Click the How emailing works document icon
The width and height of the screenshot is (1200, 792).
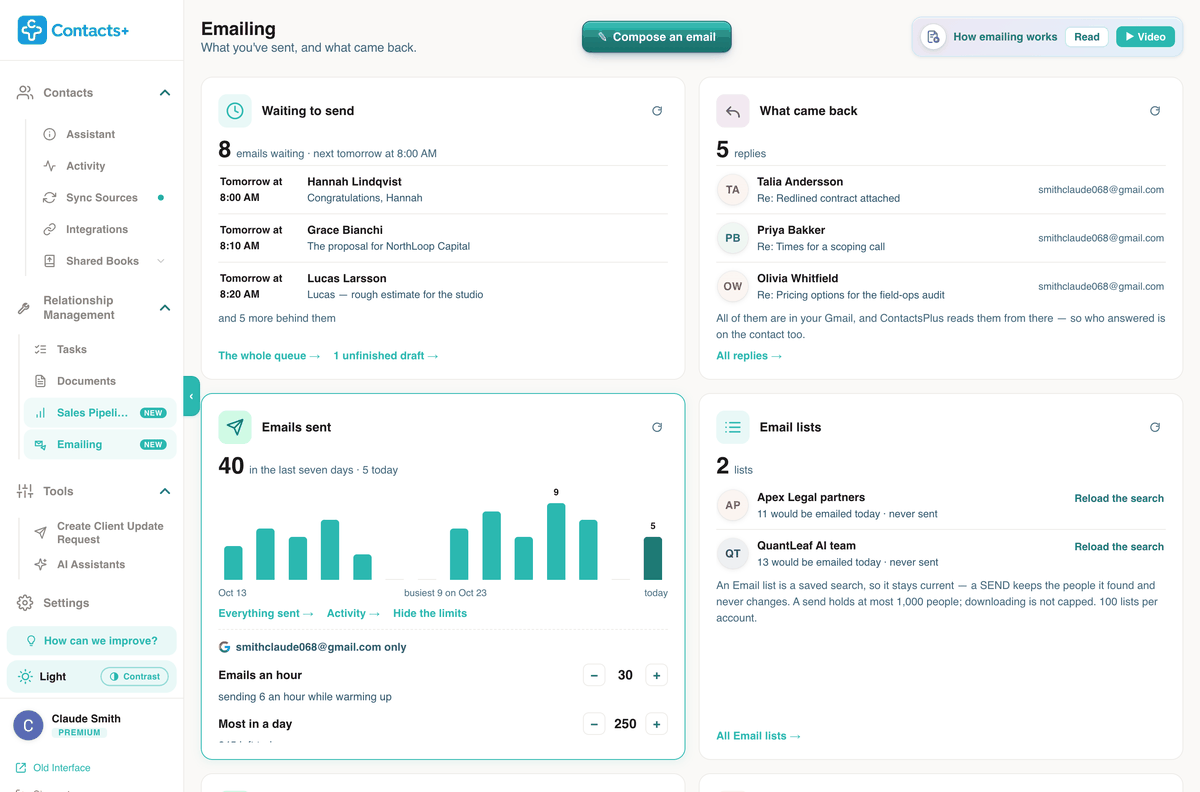click(x=933, y=37)
